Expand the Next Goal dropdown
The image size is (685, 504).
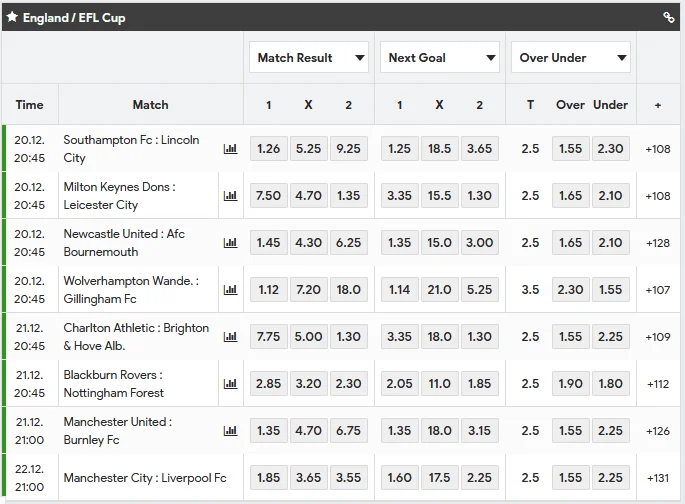coord(439,58)
